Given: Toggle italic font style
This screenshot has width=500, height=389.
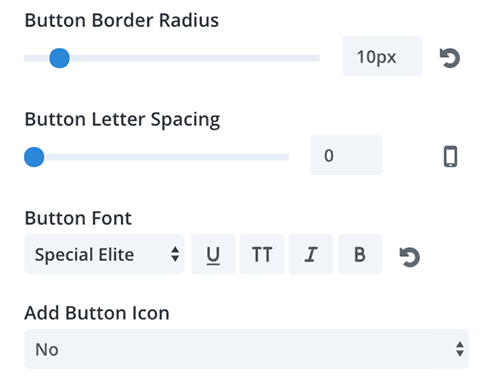Looking at the screenshot, I should (311, 254).
